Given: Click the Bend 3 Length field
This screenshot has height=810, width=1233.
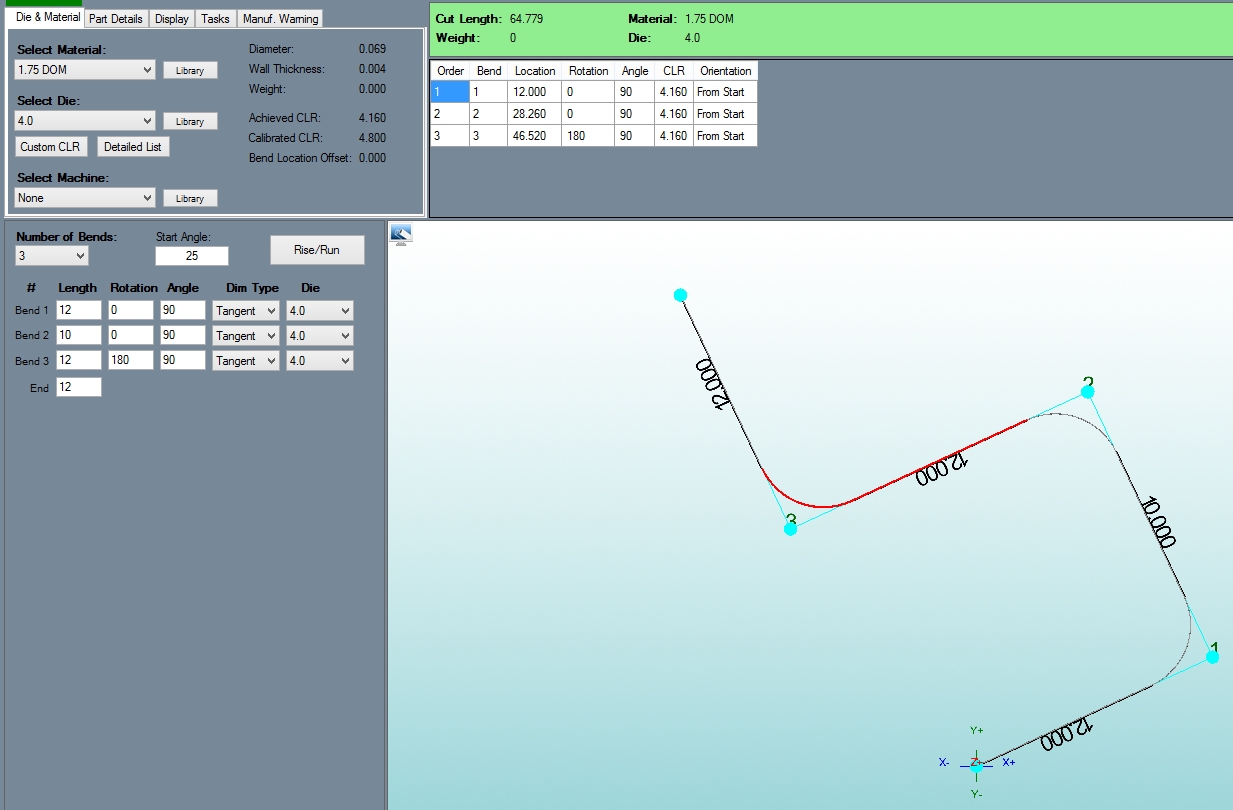Looking at the screenshot, I should coord(79,361).
